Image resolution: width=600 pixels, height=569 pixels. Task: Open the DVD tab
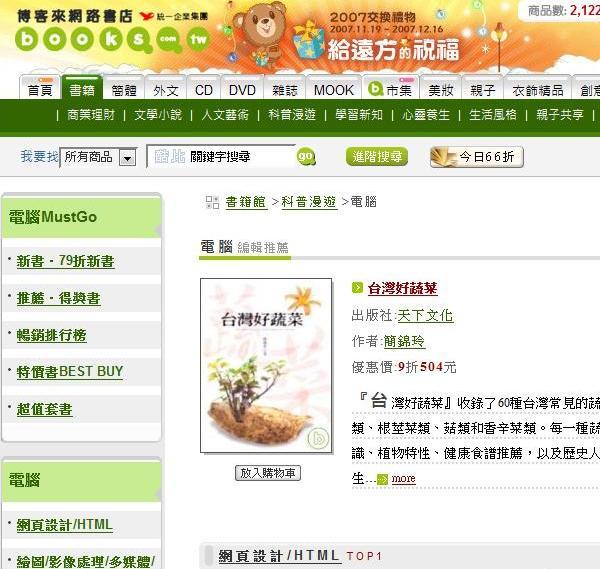click(242, 90)
